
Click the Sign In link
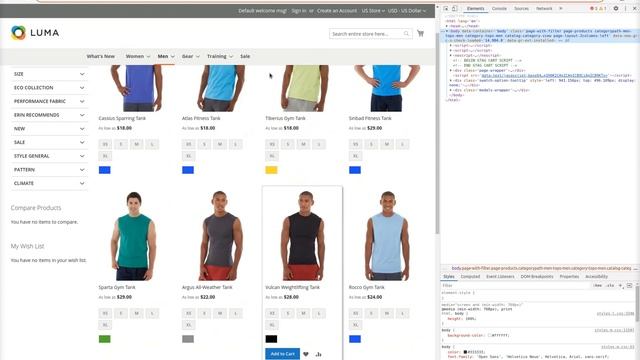pyautogui.click(x=299, y=11)
